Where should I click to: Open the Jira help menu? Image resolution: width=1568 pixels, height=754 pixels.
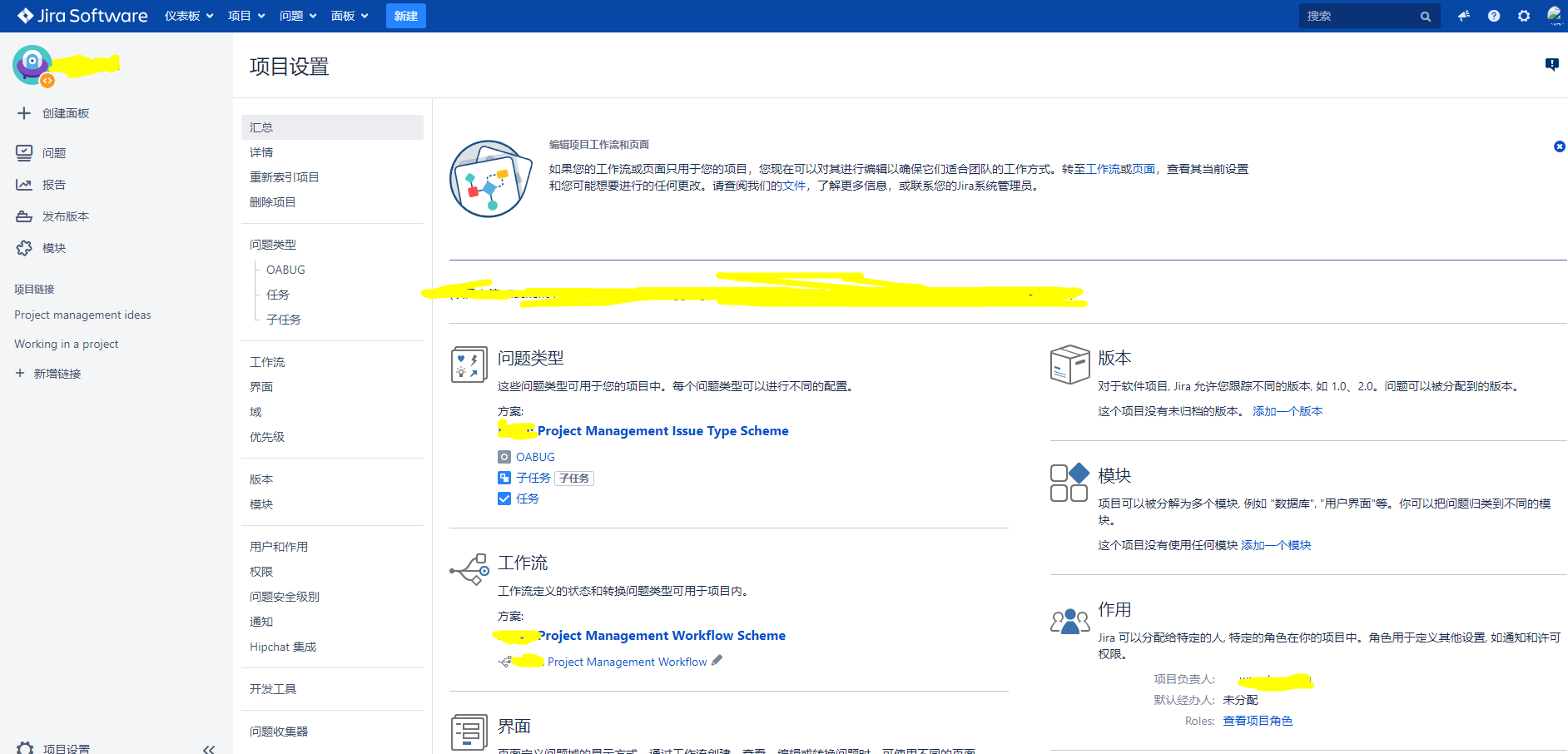click(x=1493, y=15)
